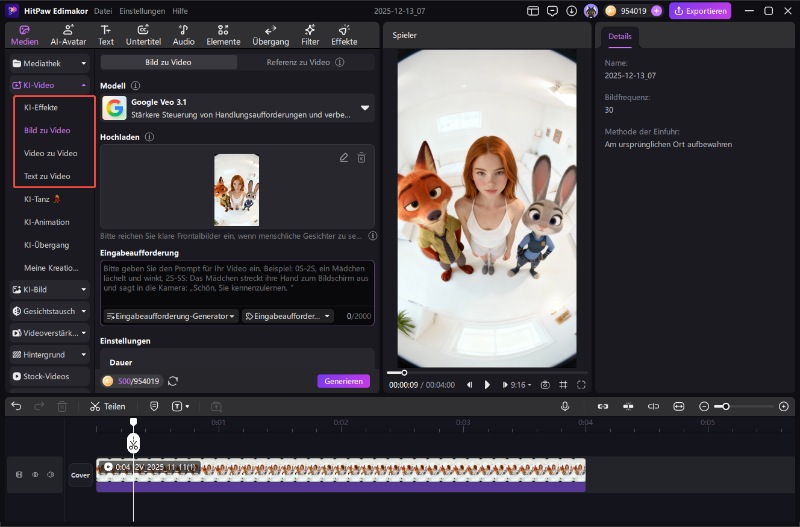Open the Einstellungen menu

tap(142, 11)
